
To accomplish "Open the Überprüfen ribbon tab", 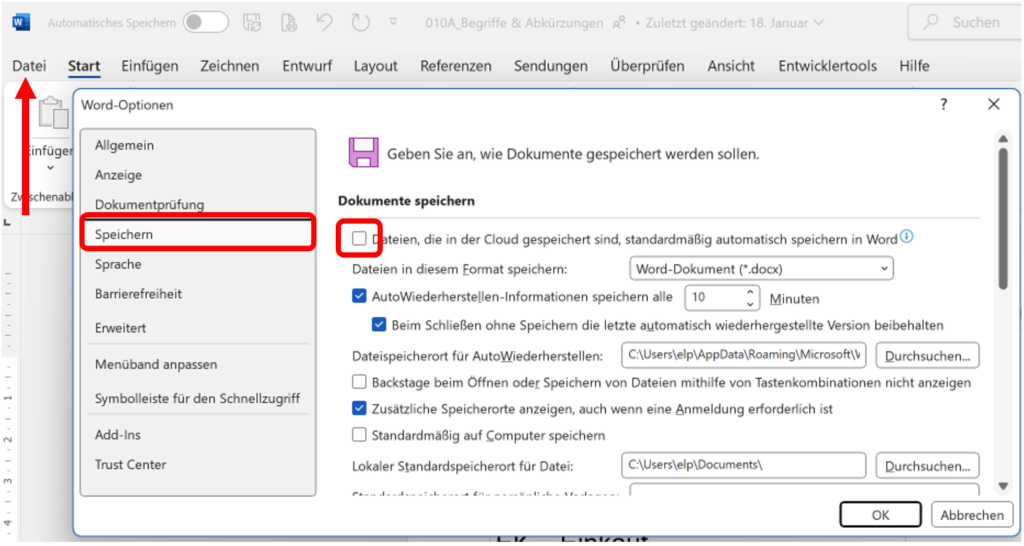I will (x=647, y=66).
